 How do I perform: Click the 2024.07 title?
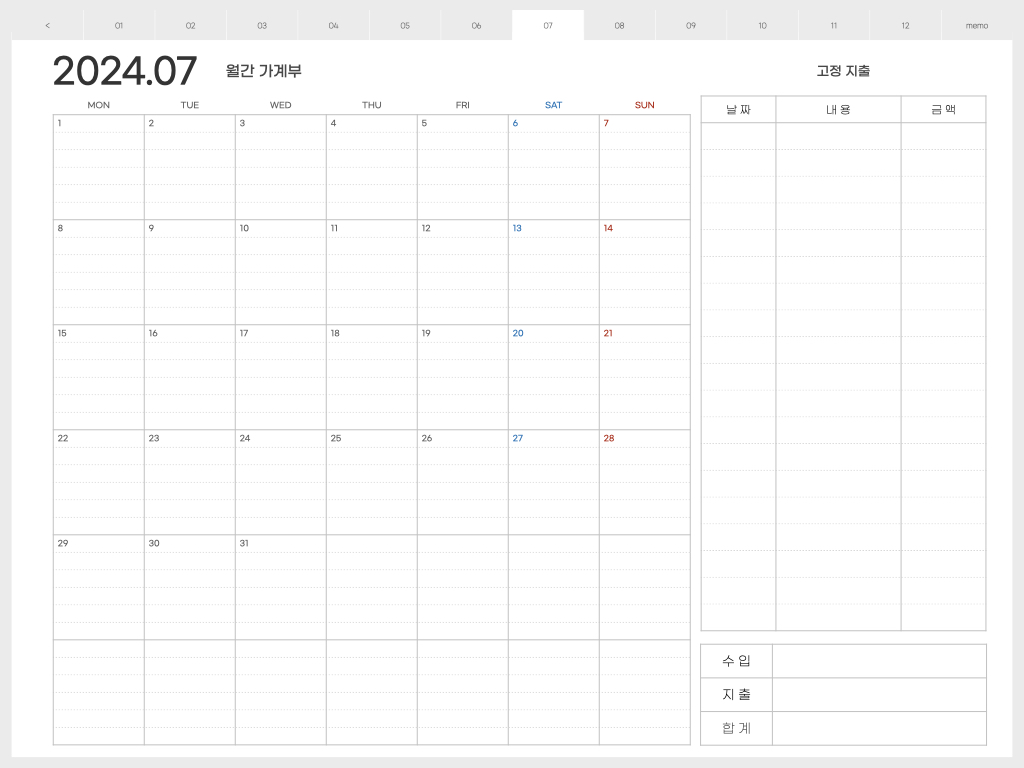tap(125, 71)
